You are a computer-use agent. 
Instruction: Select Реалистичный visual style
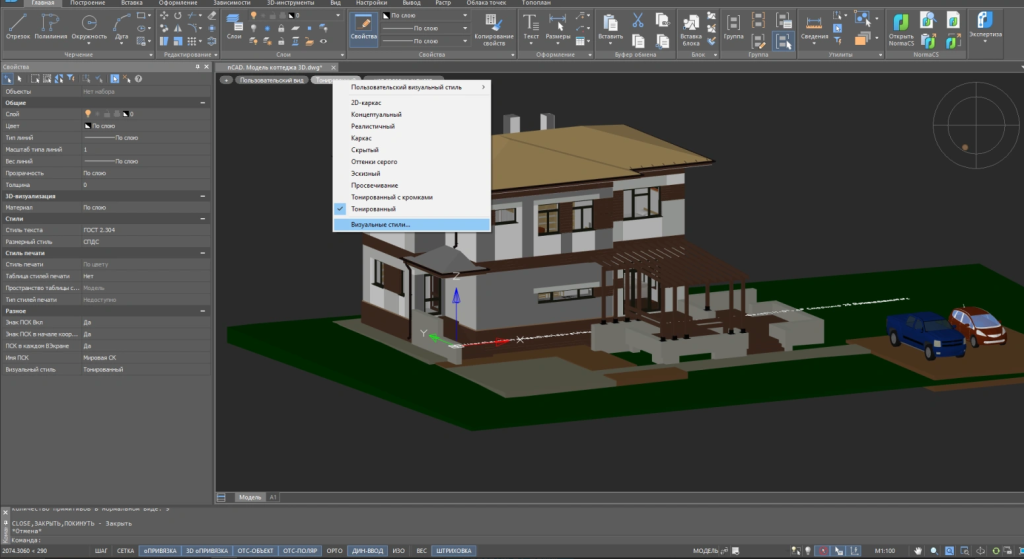tap(373, 126)
